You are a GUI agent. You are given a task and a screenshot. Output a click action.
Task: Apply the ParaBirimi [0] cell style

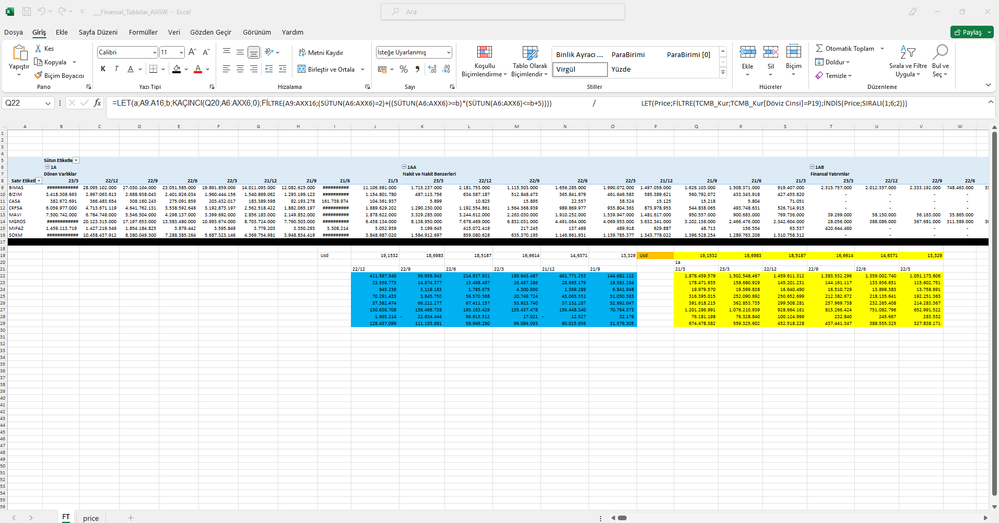coord(688,54)
